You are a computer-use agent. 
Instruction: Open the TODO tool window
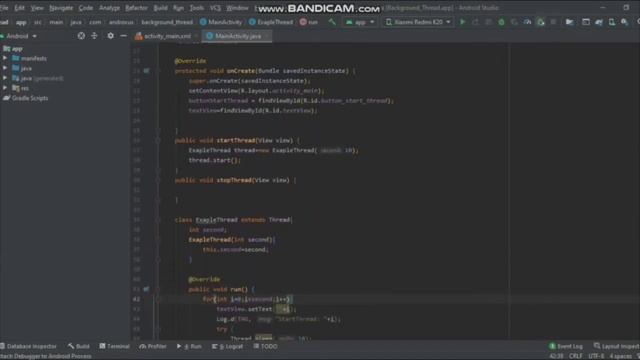pyautogui.click(x=265, y=346)
